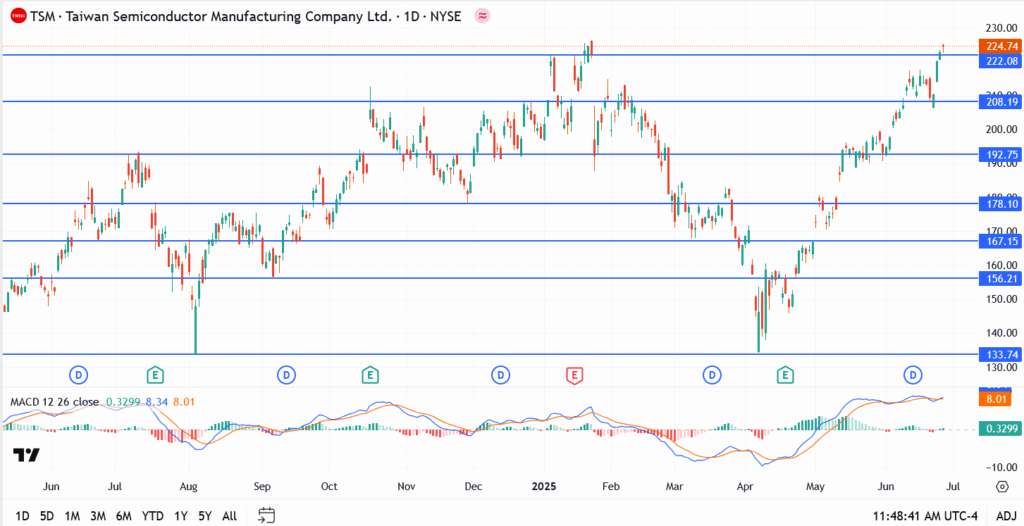Open the October 2024 earnings E marker
The height and width of the screenshot is (526, 1024).
click(x=370, y=375)
